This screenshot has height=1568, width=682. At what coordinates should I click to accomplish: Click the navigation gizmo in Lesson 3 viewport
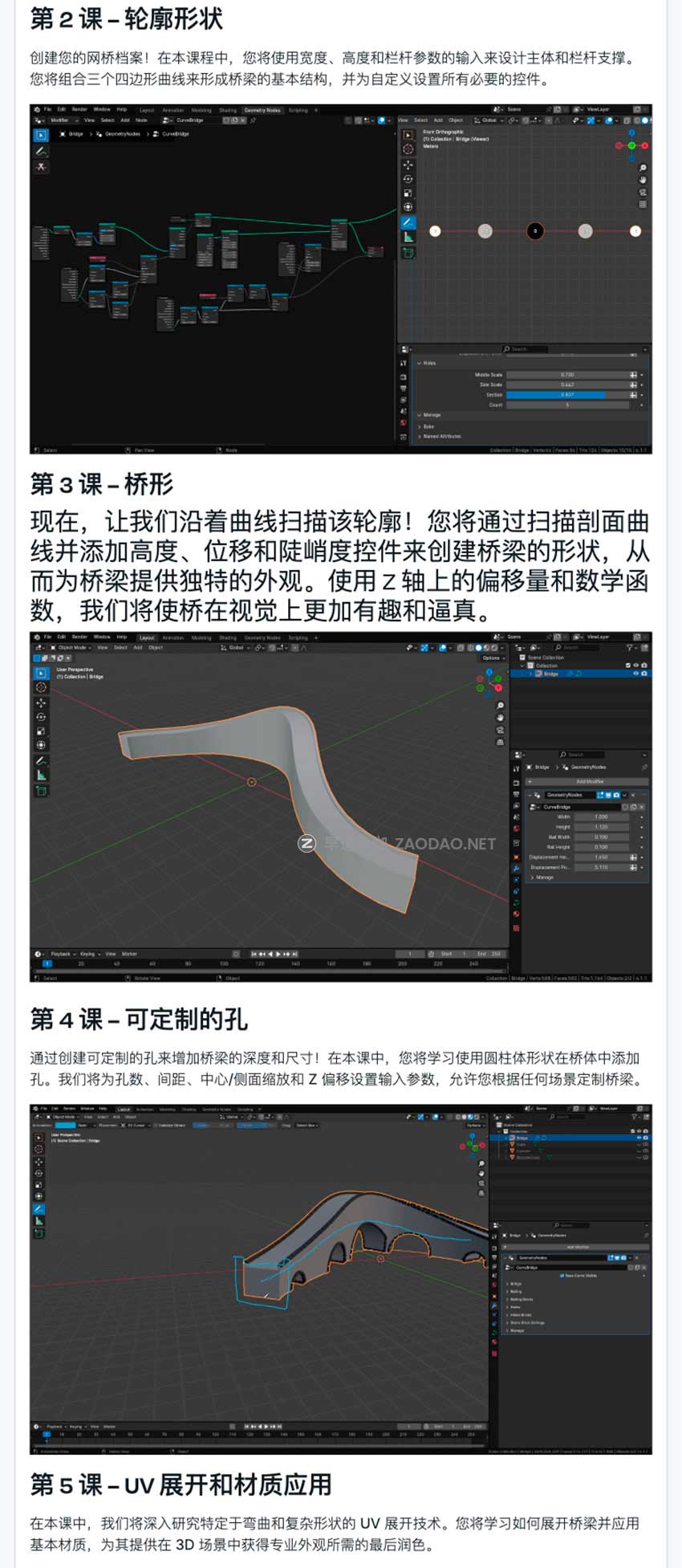coord(489,682)
